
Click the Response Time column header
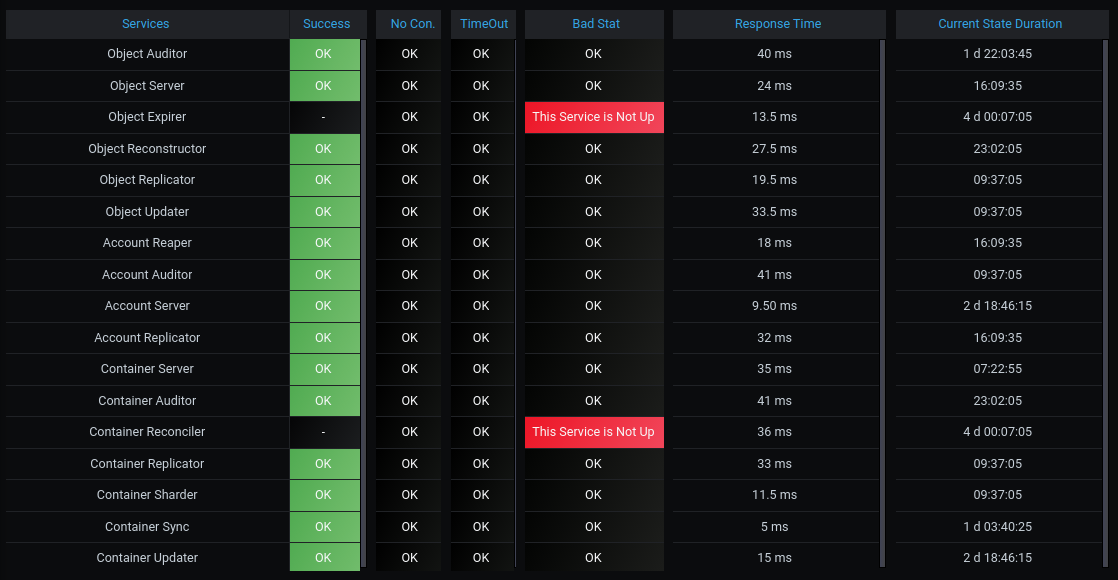click(x=777, y=24)
